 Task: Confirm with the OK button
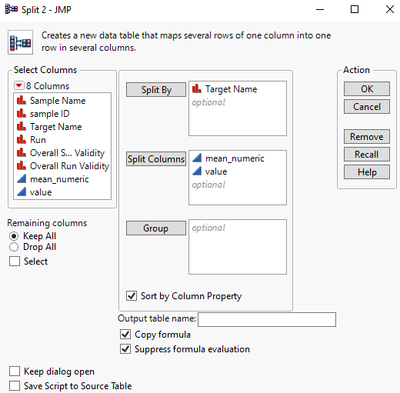(367, 89)
